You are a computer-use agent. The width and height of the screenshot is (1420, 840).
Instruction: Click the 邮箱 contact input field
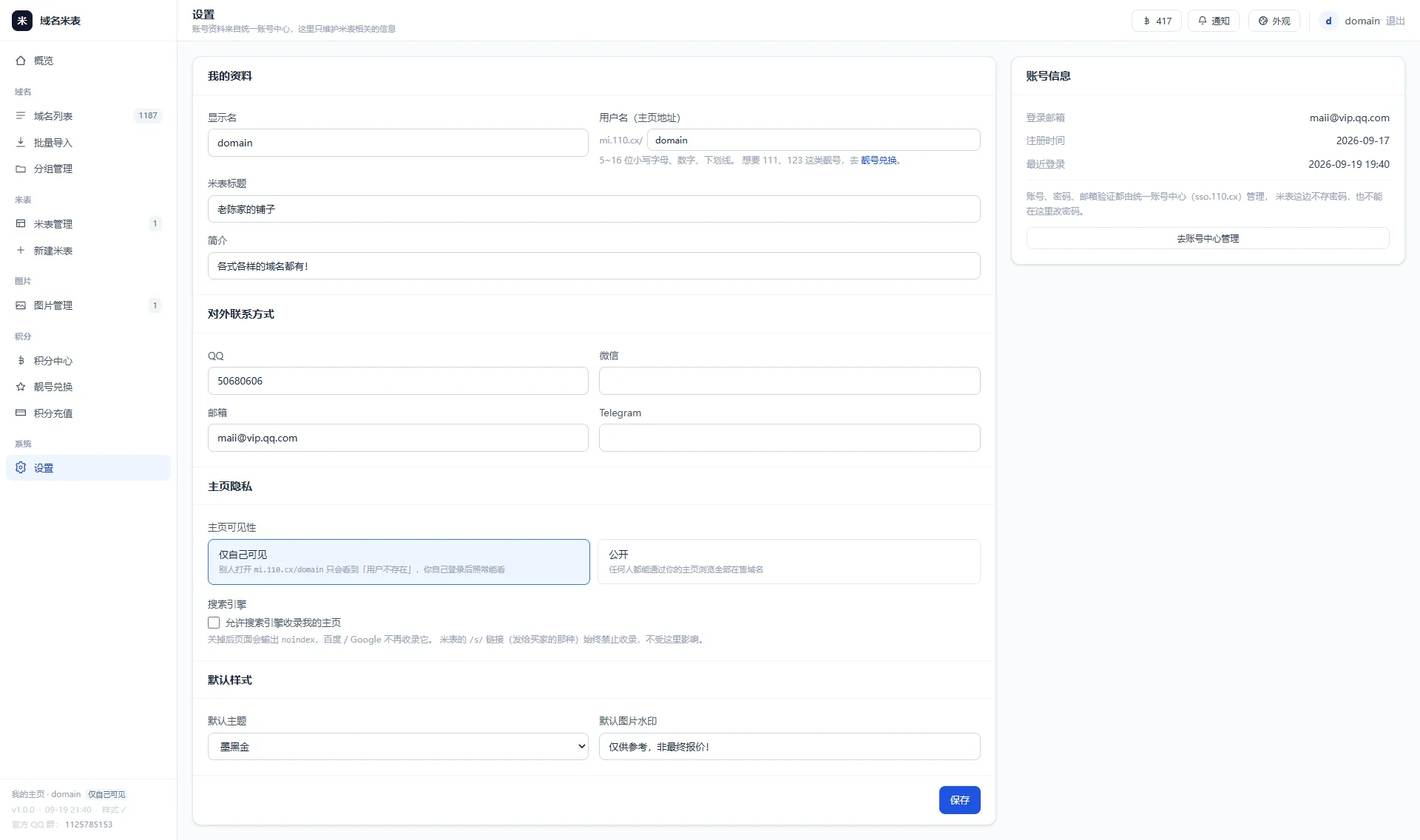[x=398, y=438]
